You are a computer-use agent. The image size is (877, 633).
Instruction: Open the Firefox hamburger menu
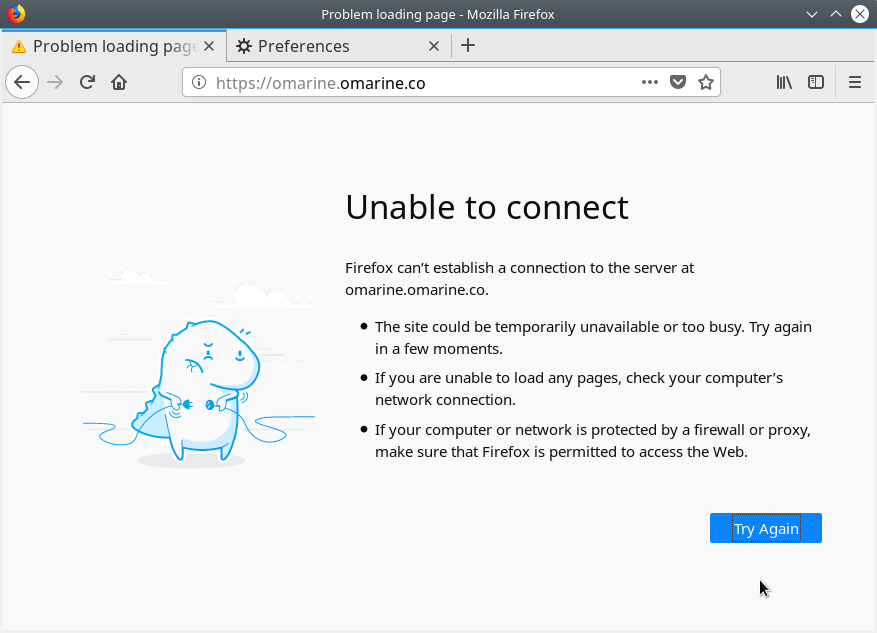tap(855, 83)
